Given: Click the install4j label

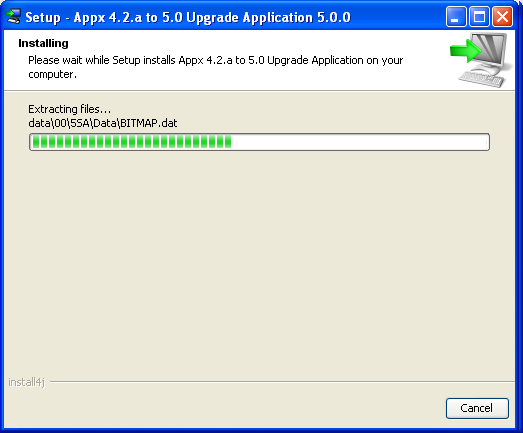Looking at the screenshot, I should [x=26, y=382].
